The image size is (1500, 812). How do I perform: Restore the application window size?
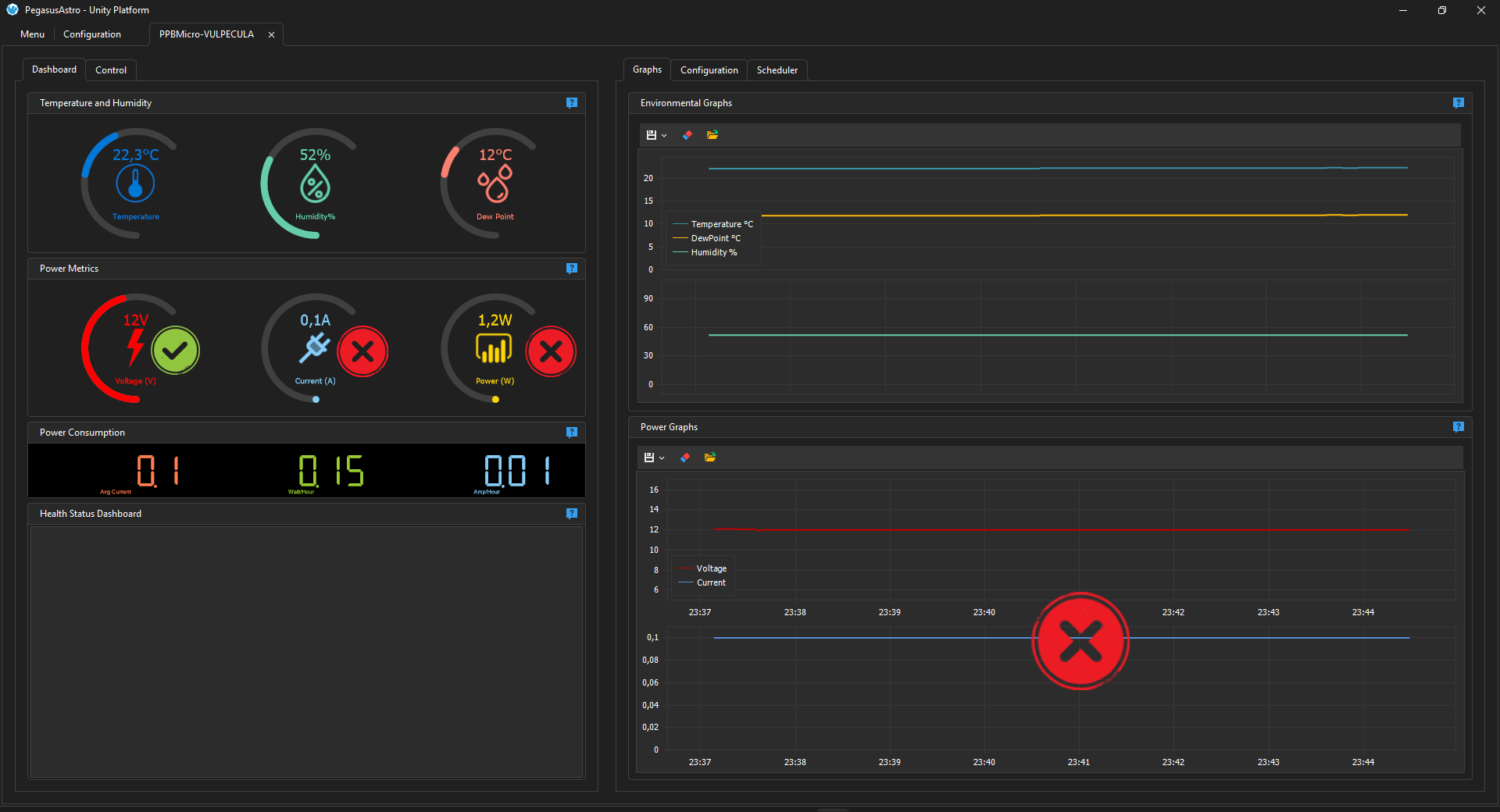[1441, 10]
